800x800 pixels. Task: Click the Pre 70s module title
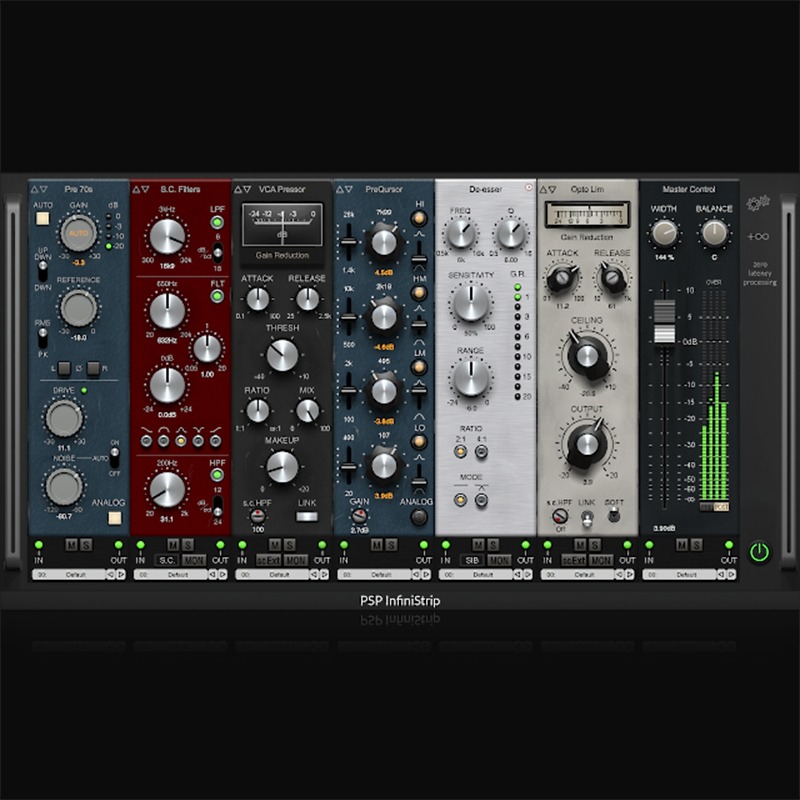click(x=79, y=189)
